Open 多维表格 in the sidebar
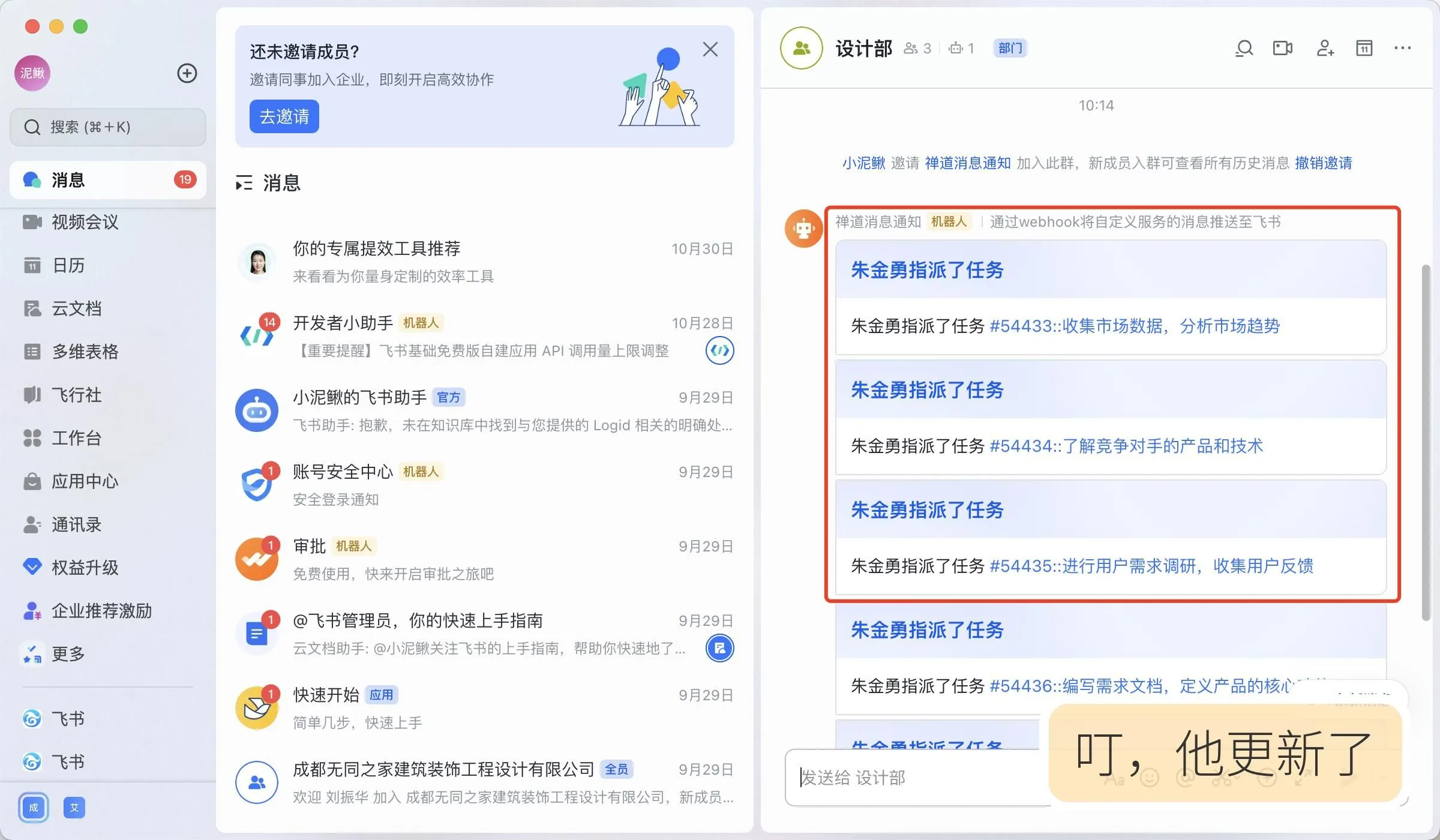Image resolution: width=1440 pixels, height=840 pixels. pos(108,352)
